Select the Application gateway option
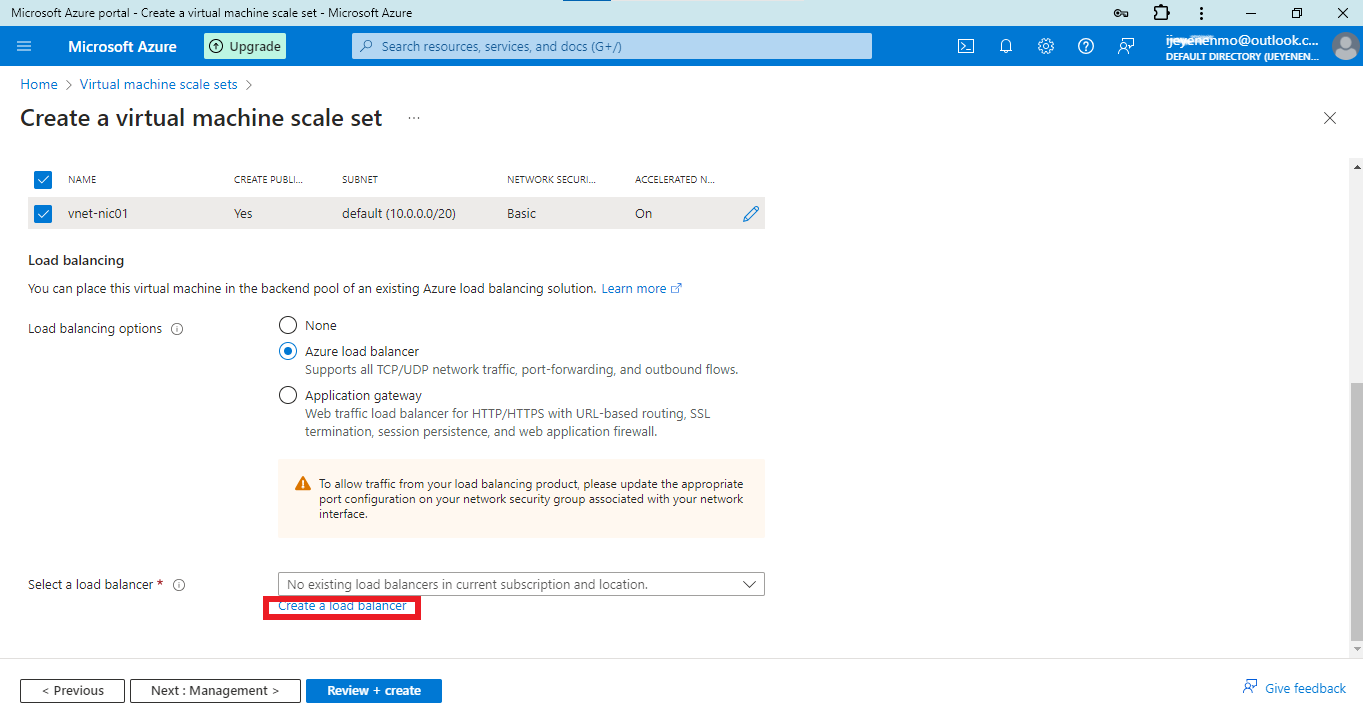 tap(288, 395)
